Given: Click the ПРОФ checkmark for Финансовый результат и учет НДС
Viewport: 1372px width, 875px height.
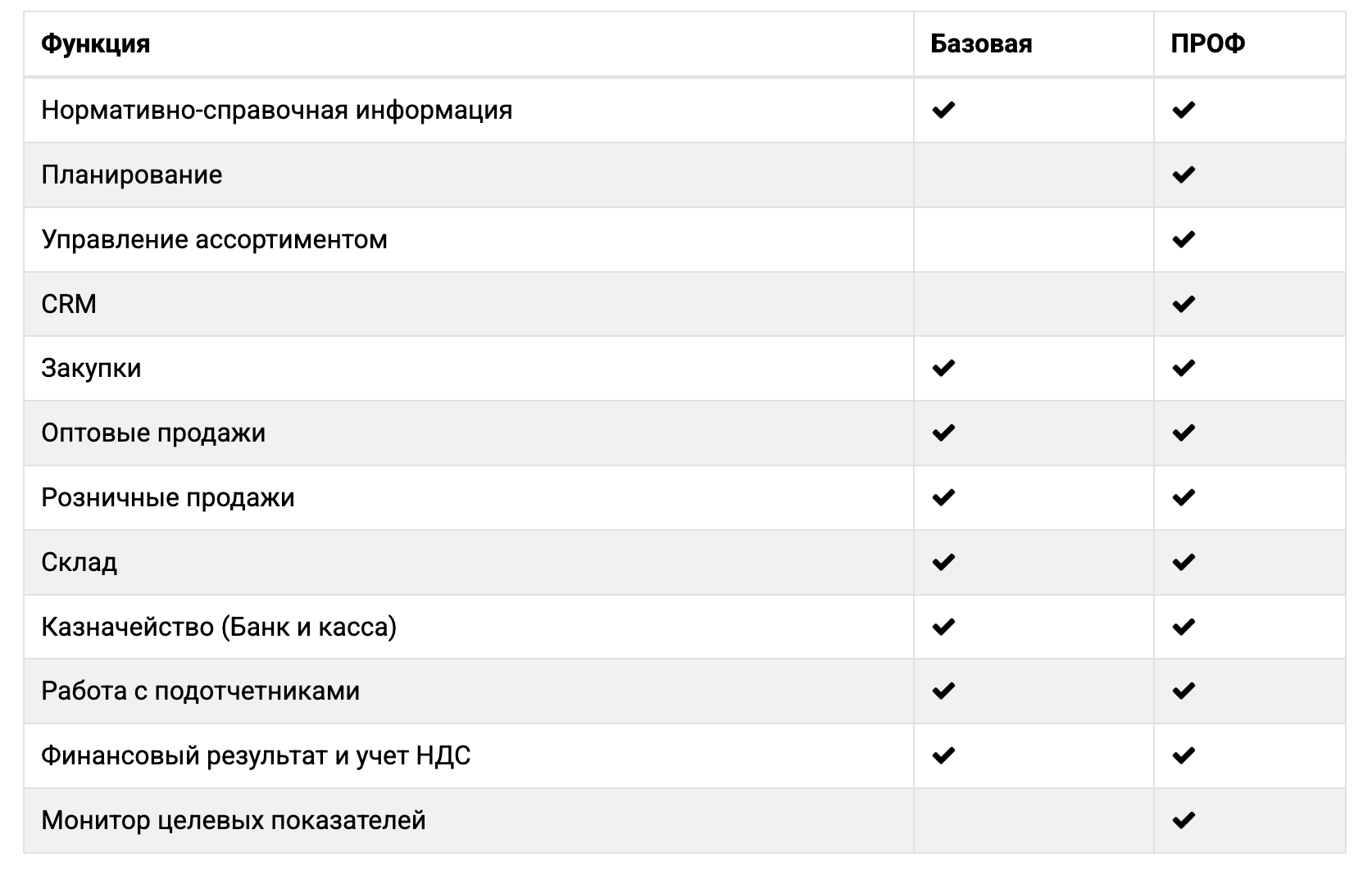Looking at the screenshot, I should pos(1183,755).
